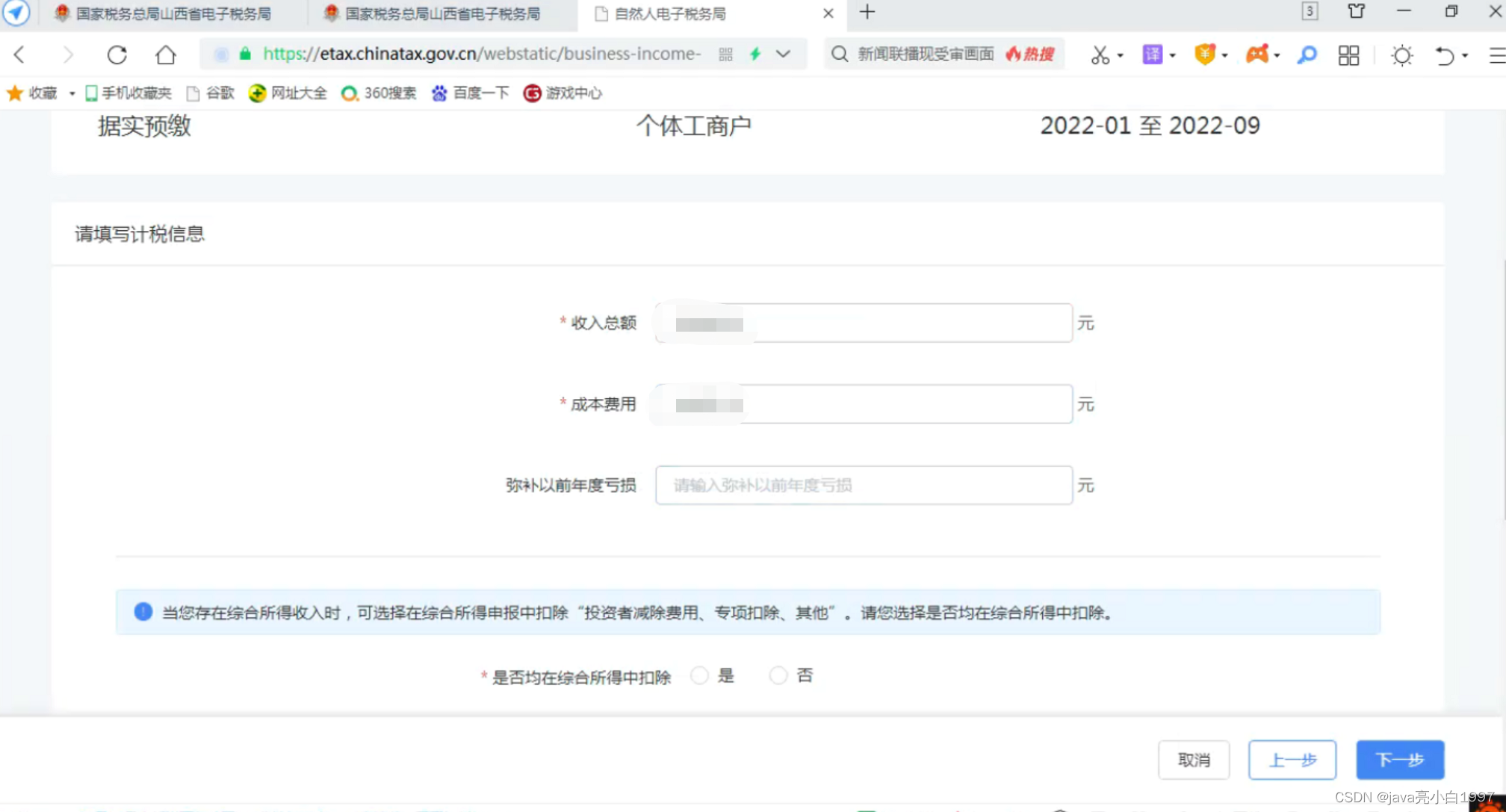Screen dimensions: 1506x812
Task: Click the browser home icon
Action: tap(165, 55)
